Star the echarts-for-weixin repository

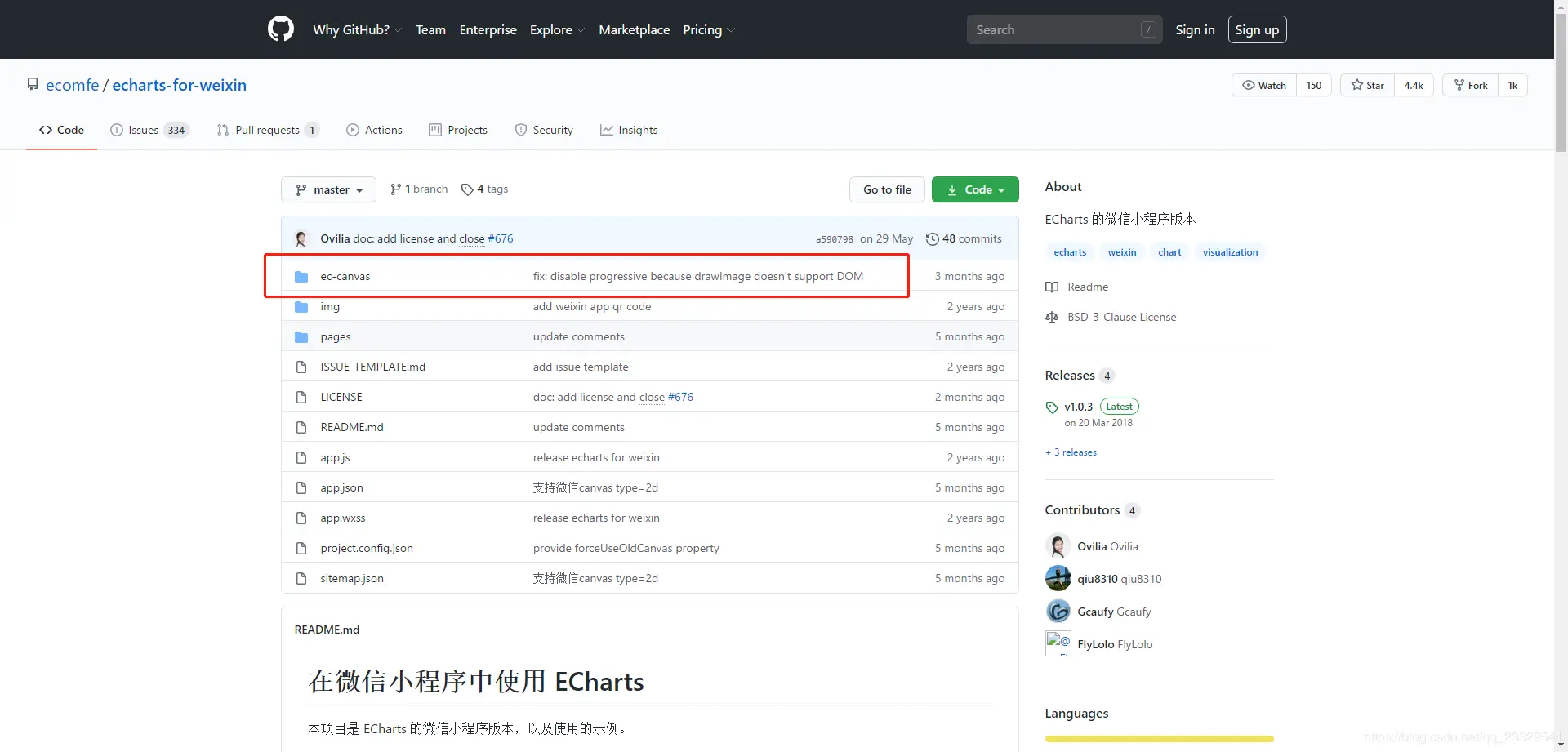pos(1368,85)
